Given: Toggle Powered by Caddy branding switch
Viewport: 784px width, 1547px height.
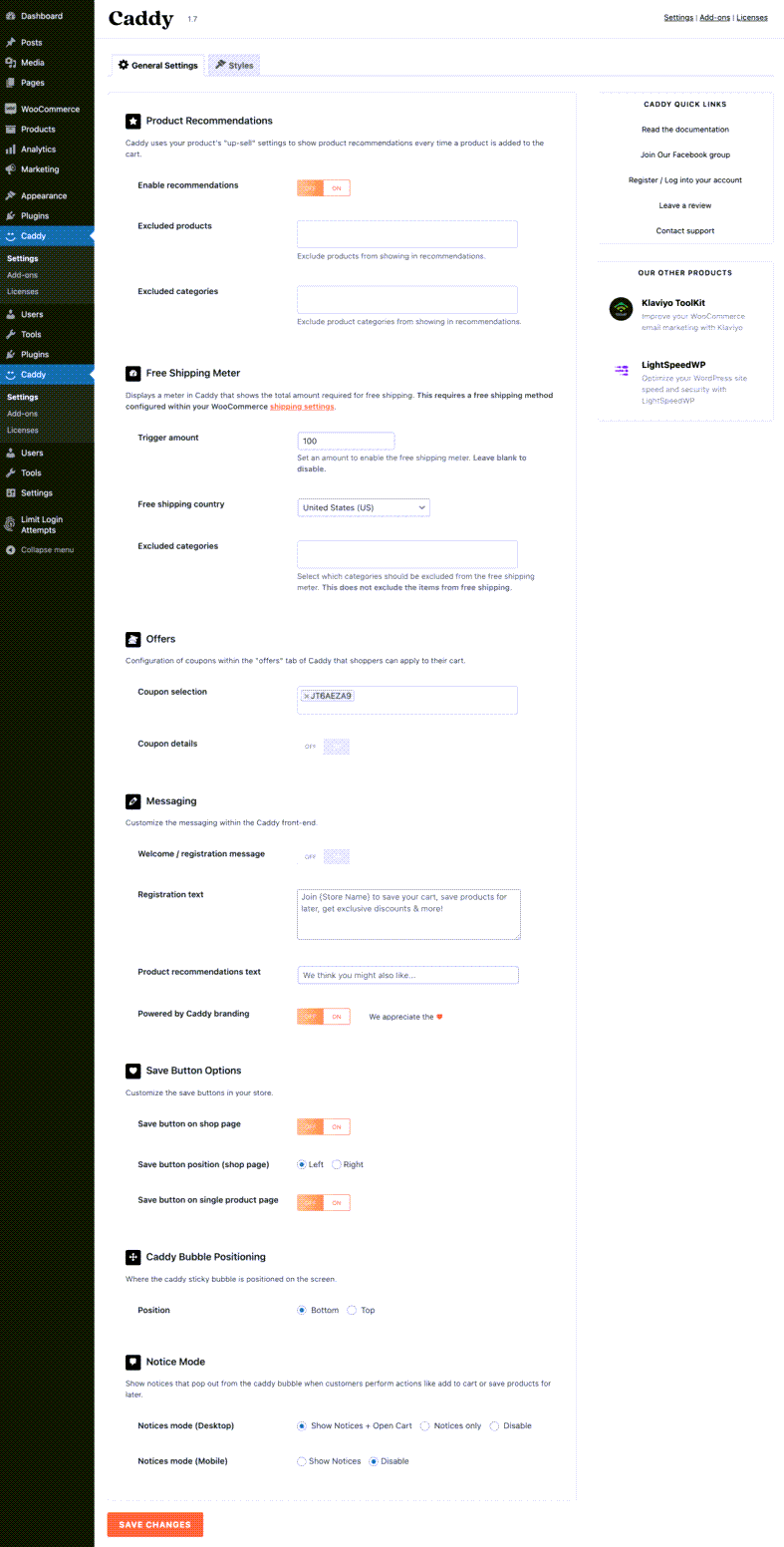Looking at the screenshot, I should click(x=324, y=1017).
